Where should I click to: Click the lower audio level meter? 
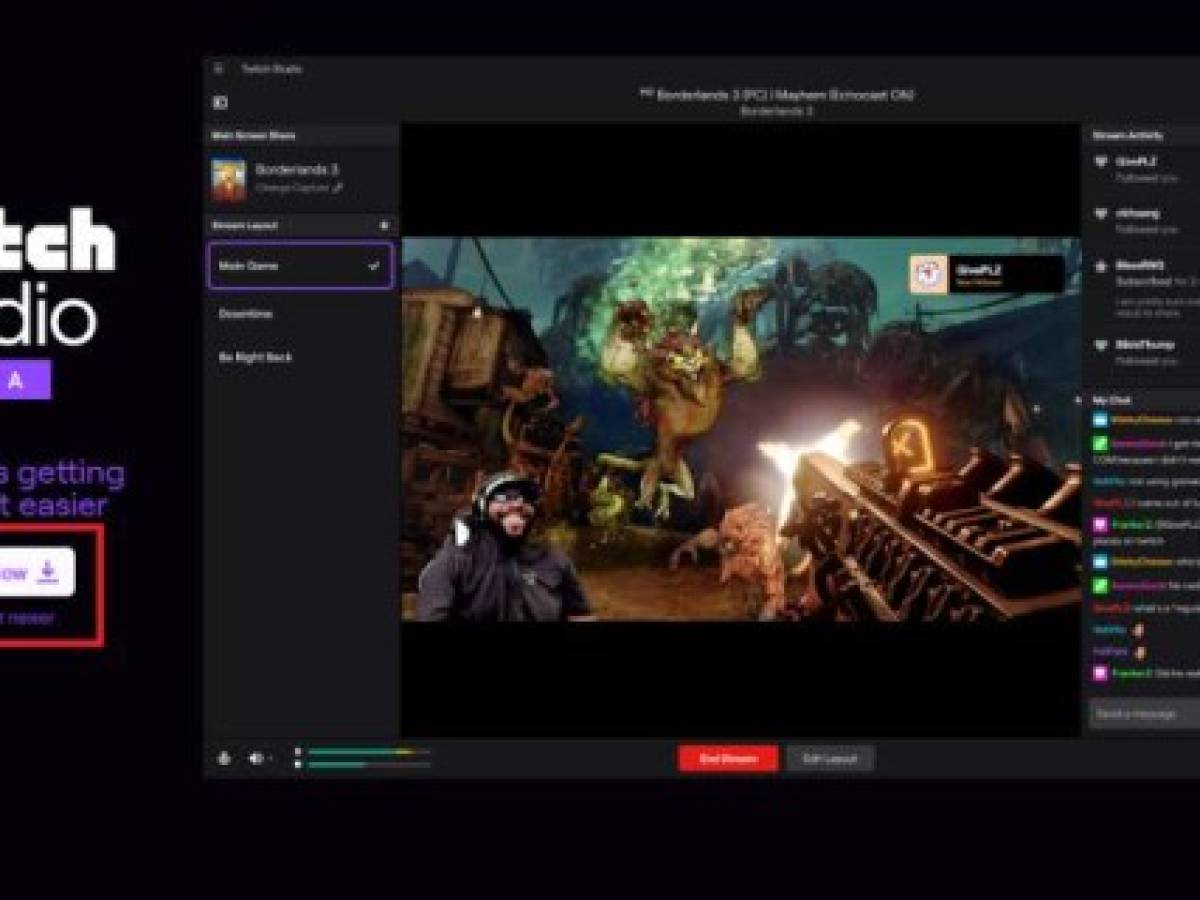pos(368,765)
